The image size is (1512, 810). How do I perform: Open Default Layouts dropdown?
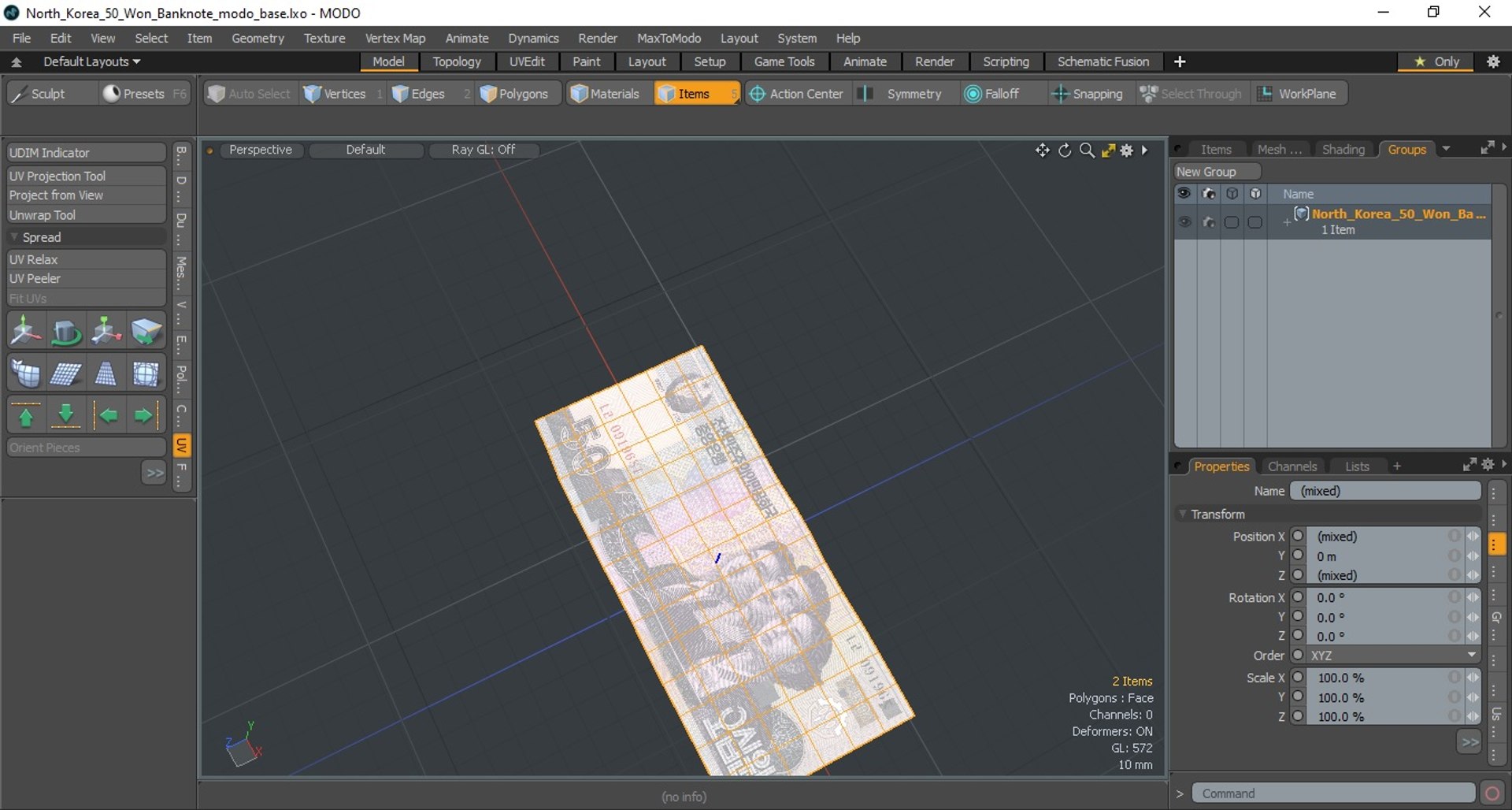91,61
